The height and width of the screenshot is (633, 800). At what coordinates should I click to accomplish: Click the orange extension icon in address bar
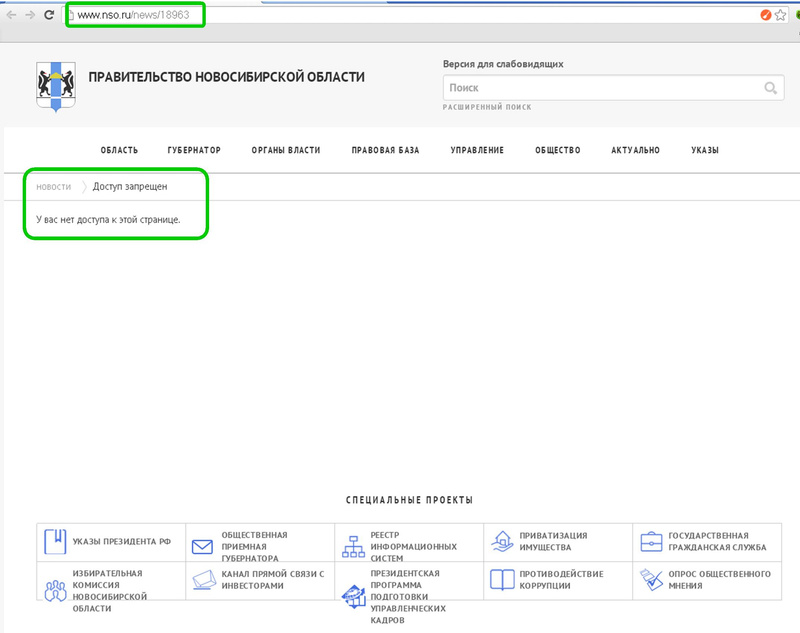tap(765, 15)
